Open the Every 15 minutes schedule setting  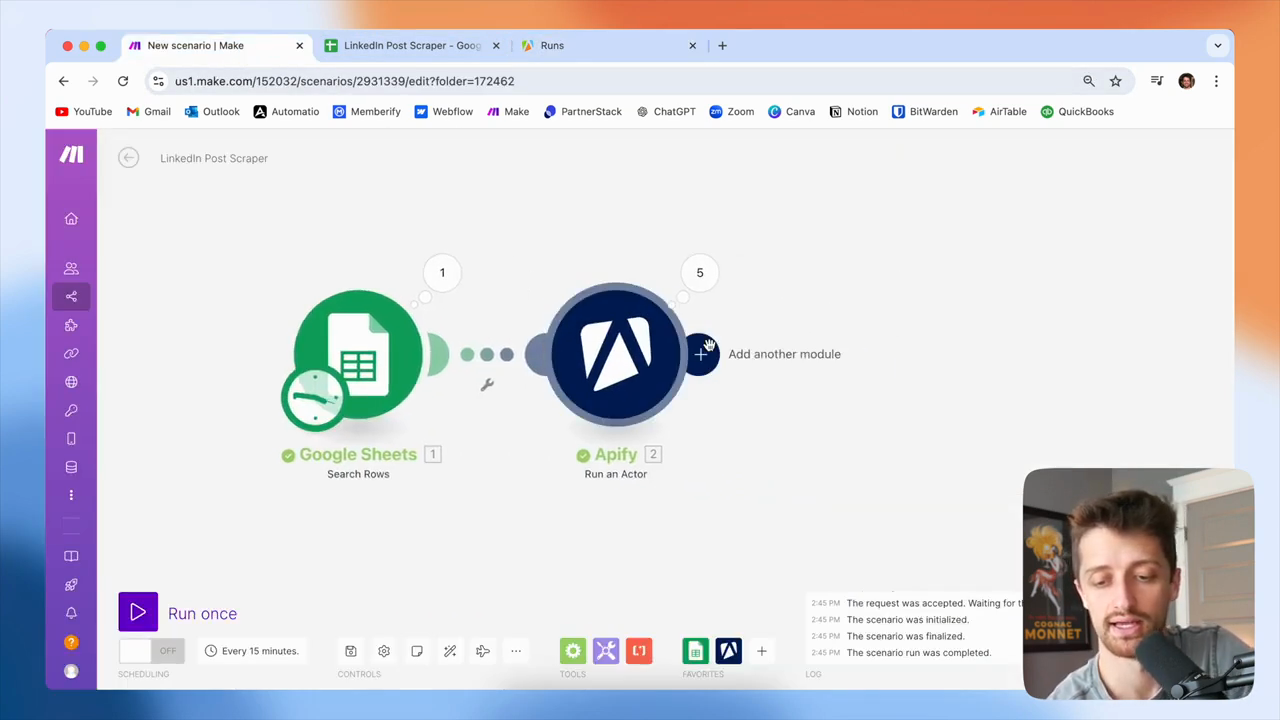[x=251, y=651]
